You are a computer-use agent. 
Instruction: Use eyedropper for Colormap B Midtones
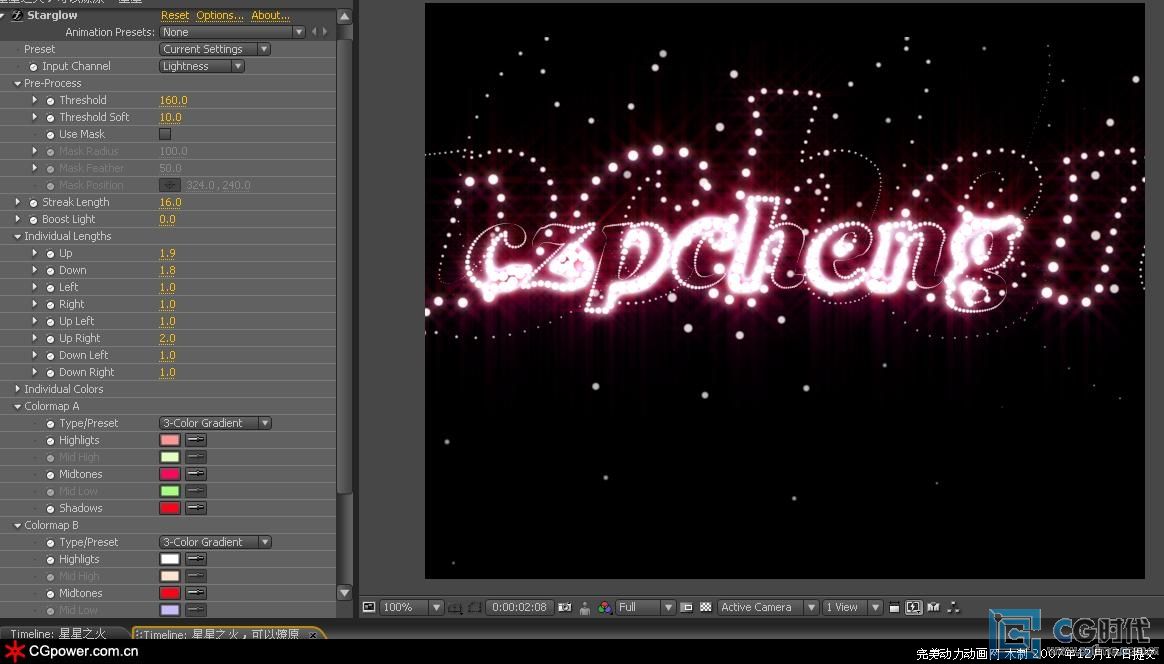click(196, 593)
